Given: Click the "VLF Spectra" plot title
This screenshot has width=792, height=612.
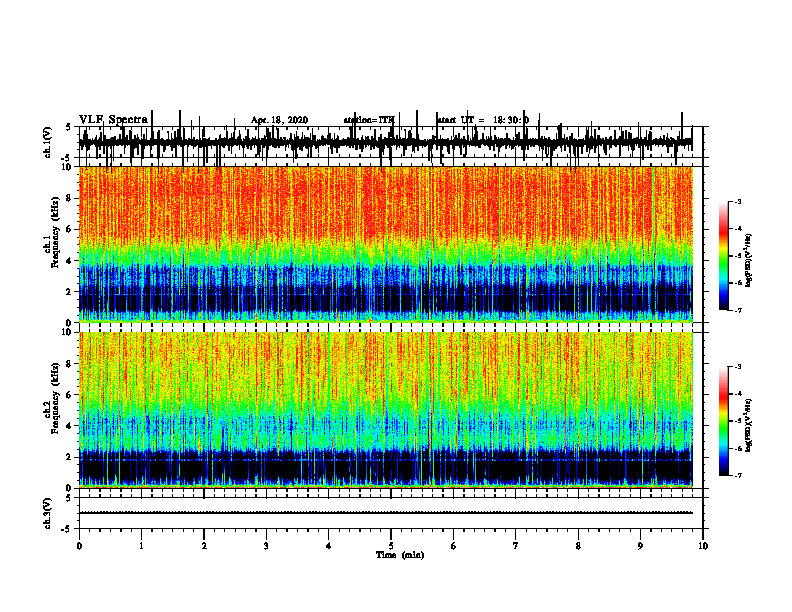Looking at the screenshot, I should pos(113,119).
